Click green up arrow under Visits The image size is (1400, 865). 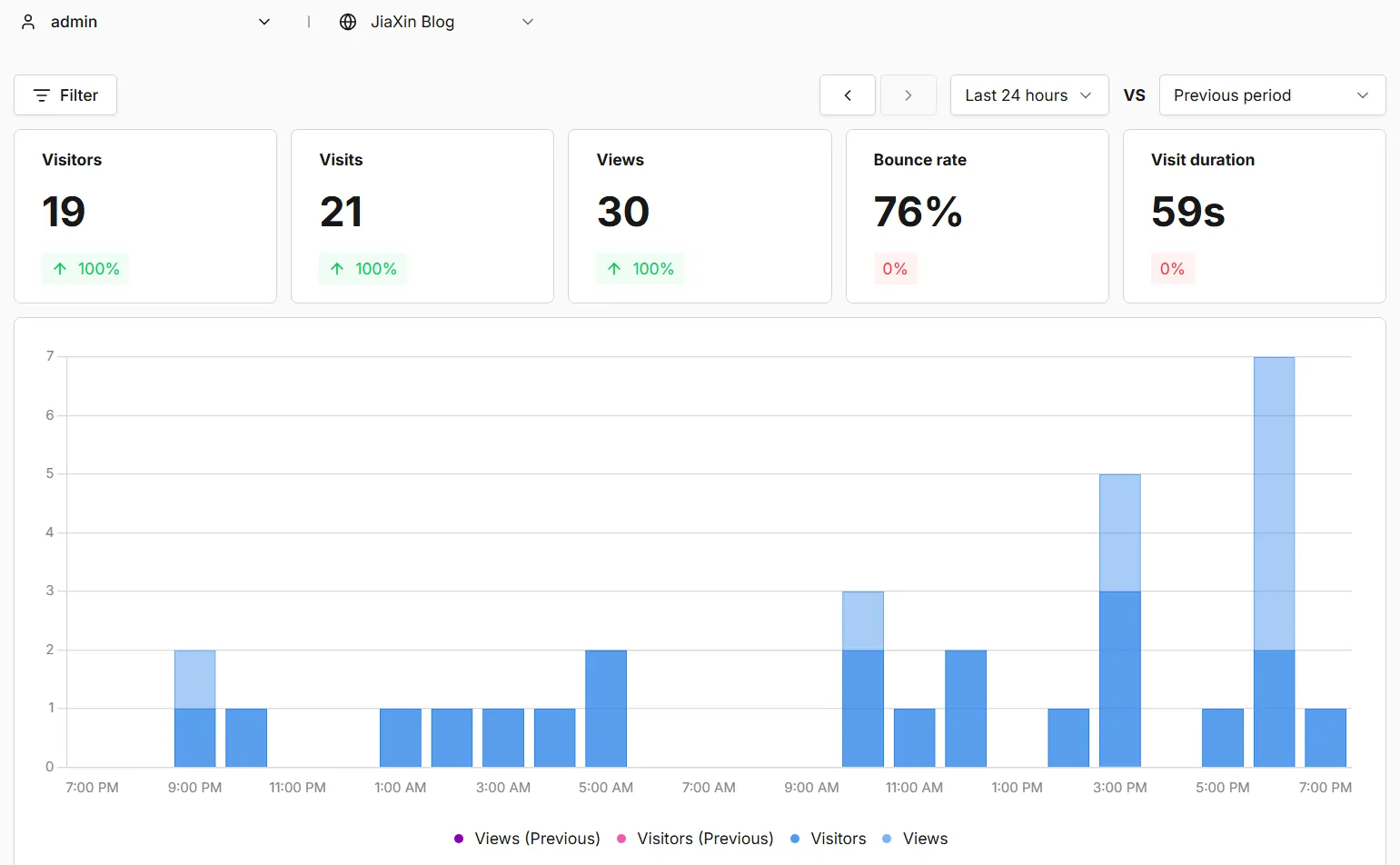coord(337,269)
